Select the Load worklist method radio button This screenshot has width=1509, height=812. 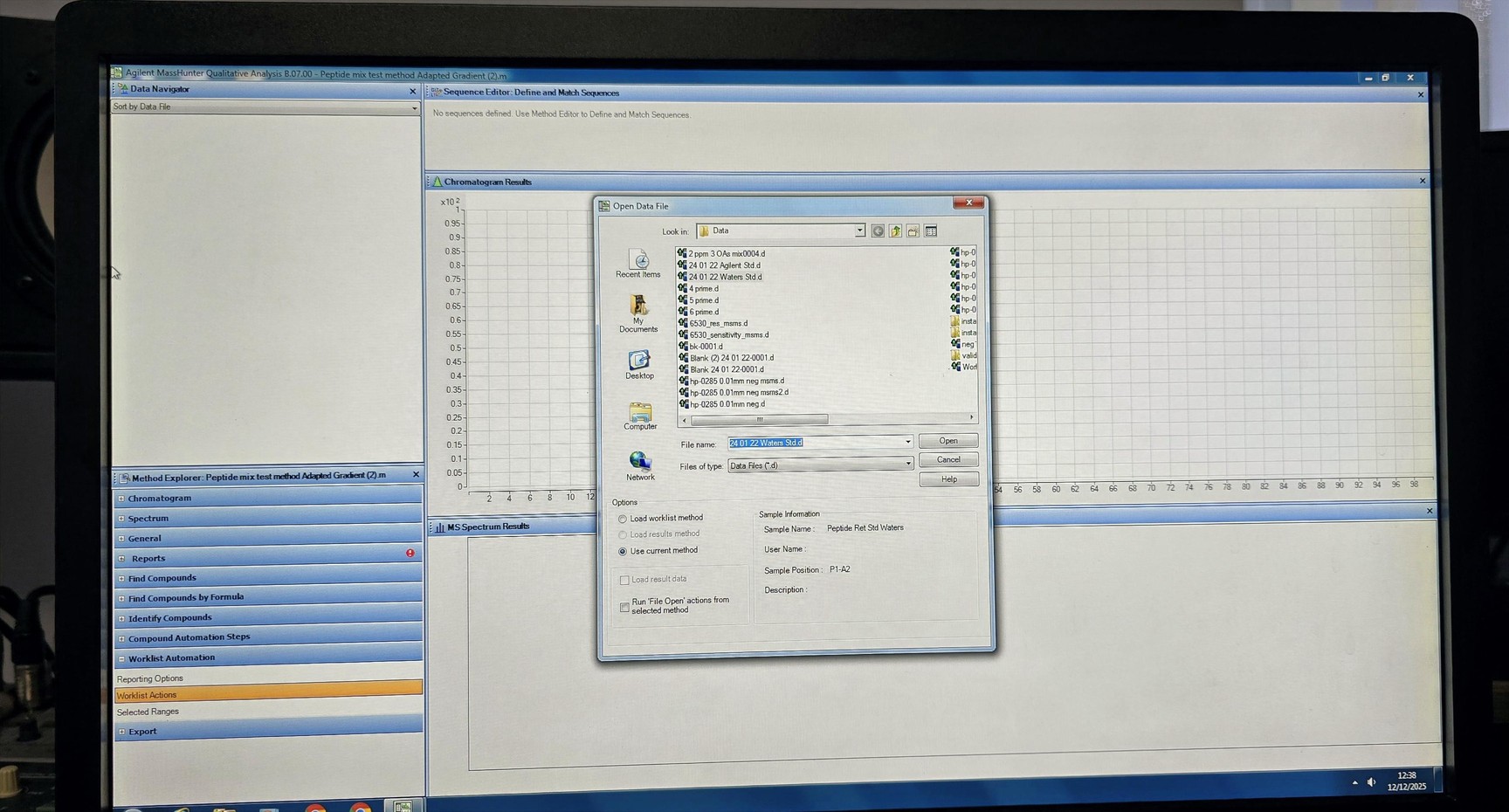[623, 518]
